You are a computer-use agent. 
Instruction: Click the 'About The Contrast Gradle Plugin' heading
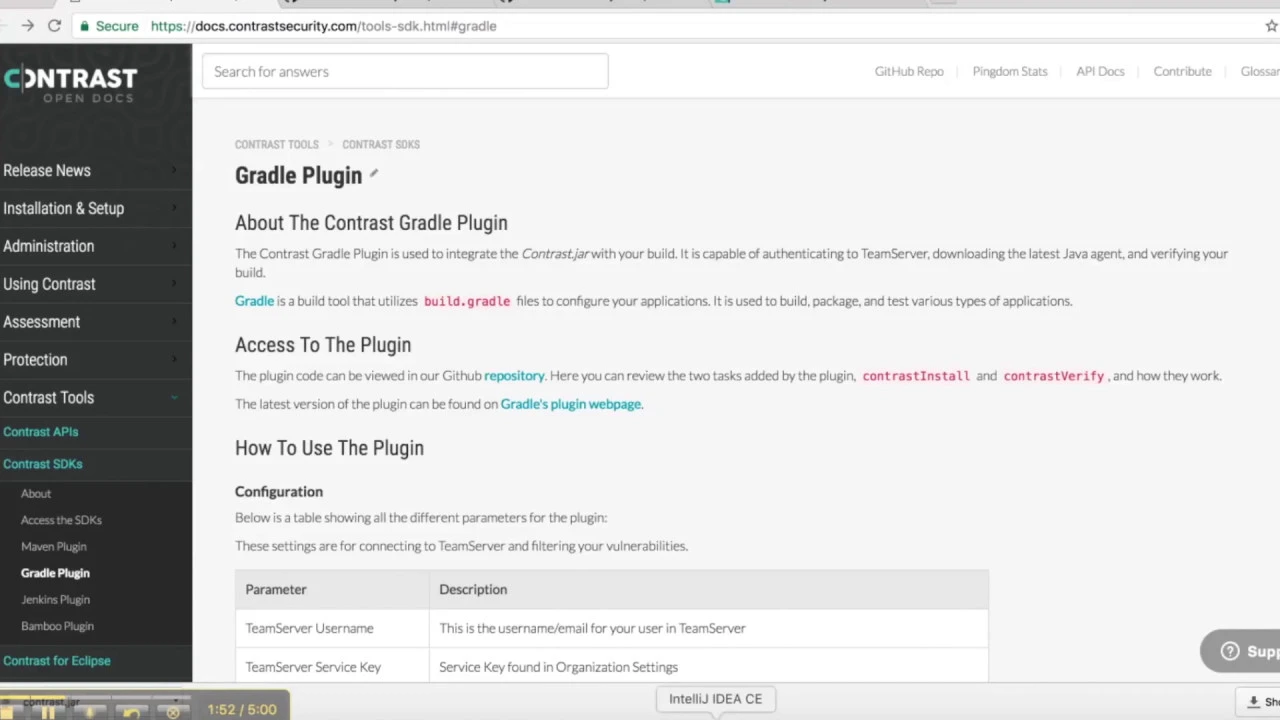click(x=371, y=223)
